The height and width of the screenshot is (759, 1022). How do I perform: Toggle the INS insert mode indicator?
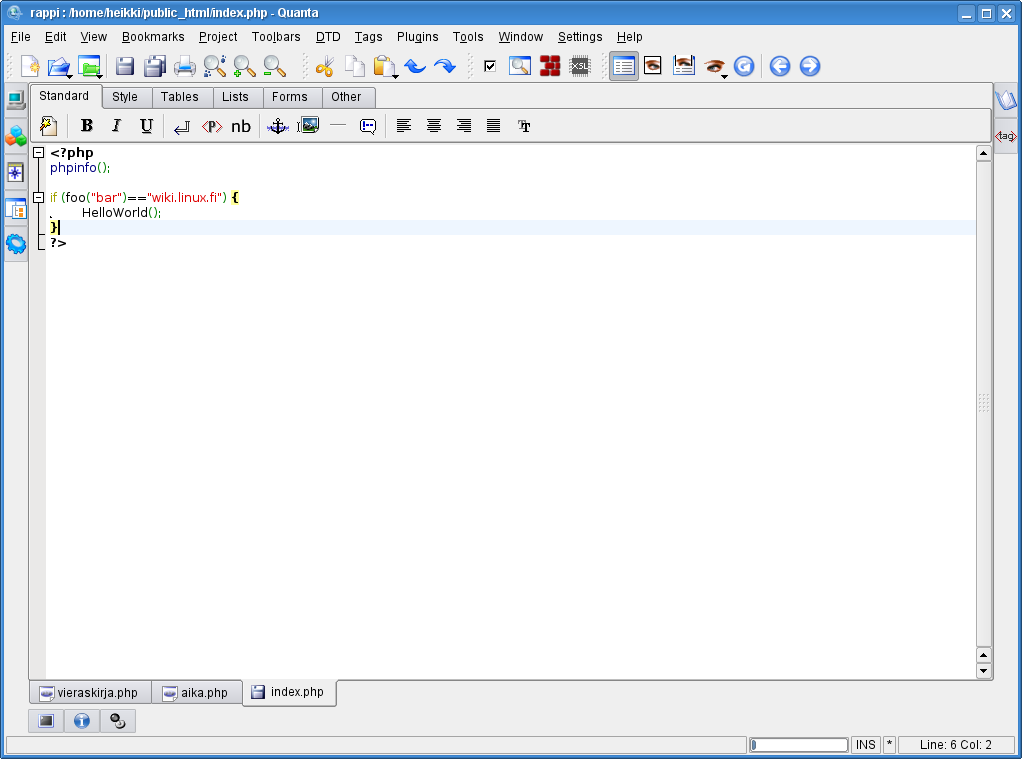(865, 745)
